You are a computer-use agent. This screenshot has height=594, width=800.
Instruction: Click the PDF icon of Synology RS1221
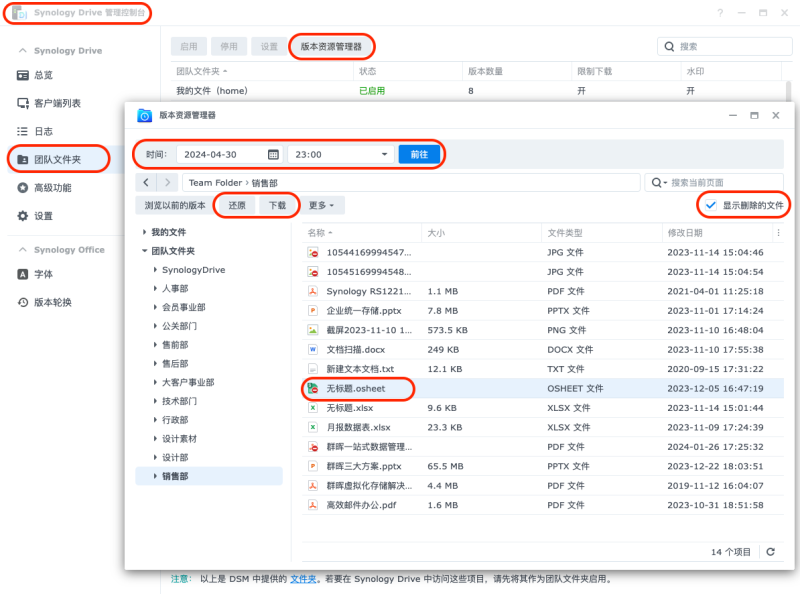click(x=313, y=291)
